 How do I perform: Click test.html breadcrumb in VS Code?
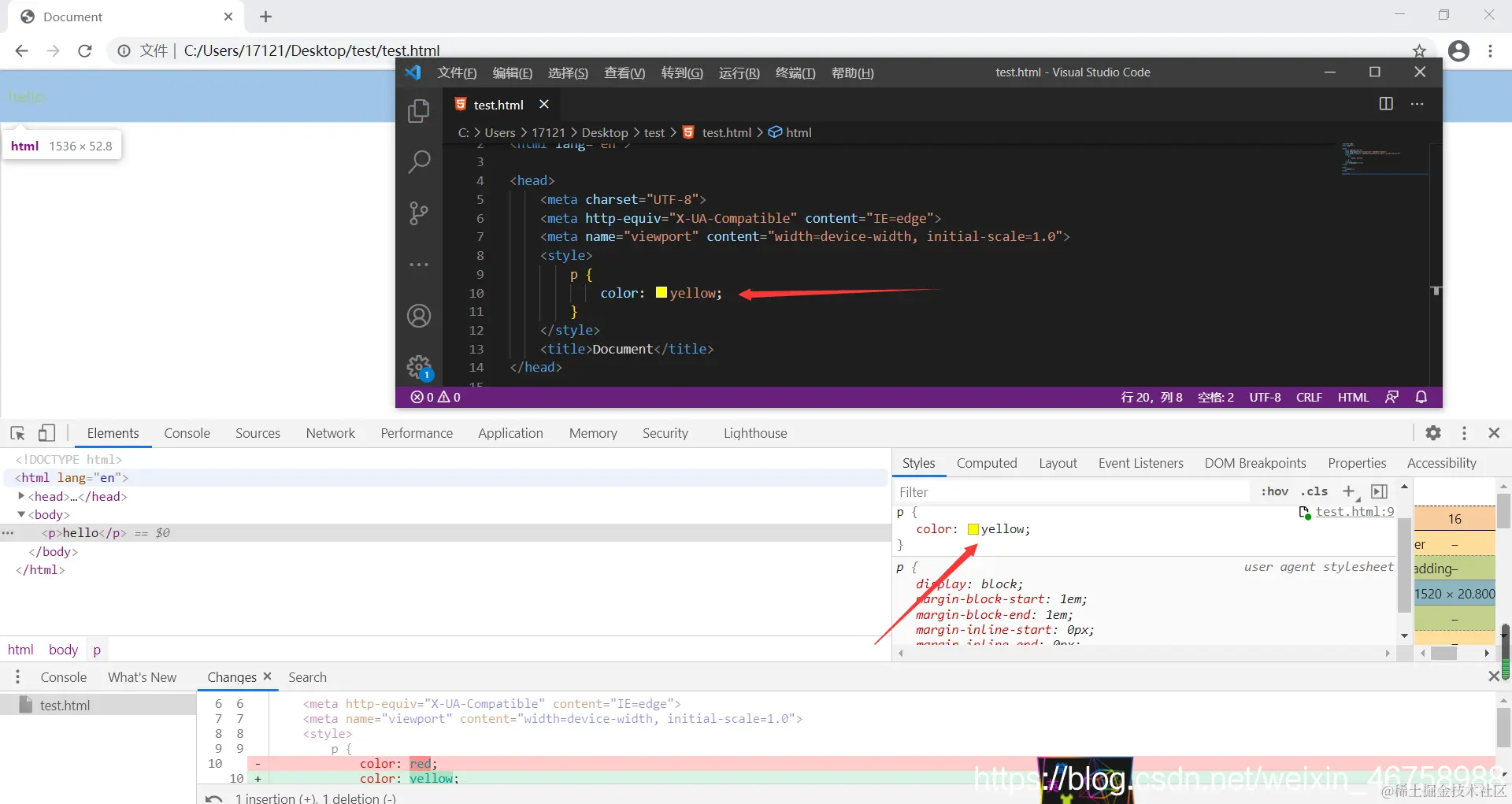[x=717, y=132]
